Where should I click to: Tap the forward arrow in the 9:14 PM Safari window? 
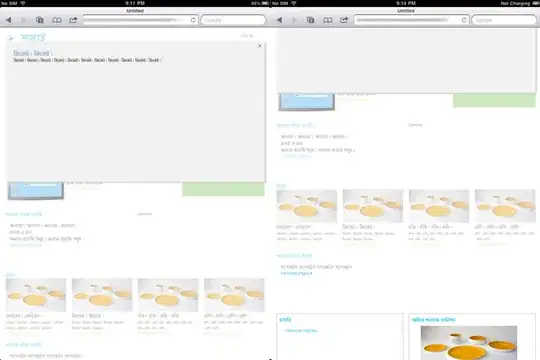point(294,20)
